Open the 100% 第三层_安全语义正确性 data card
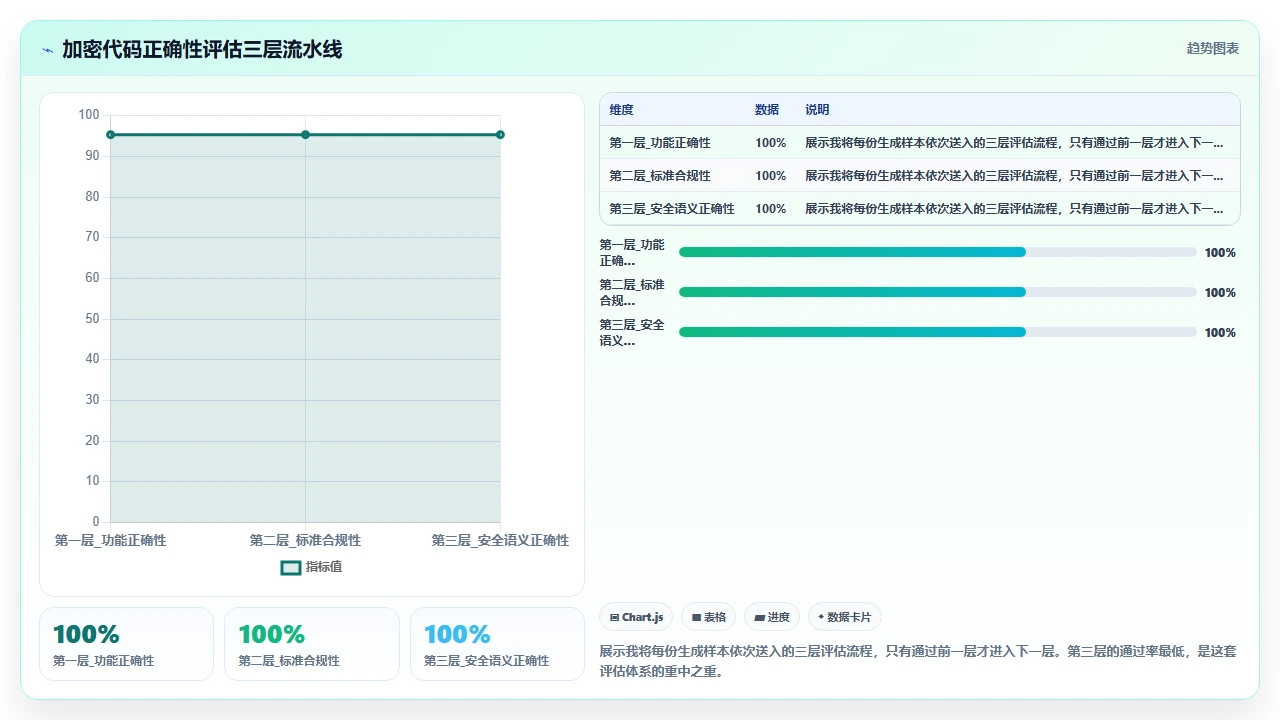1280x720 pixels. click(497, 644)
